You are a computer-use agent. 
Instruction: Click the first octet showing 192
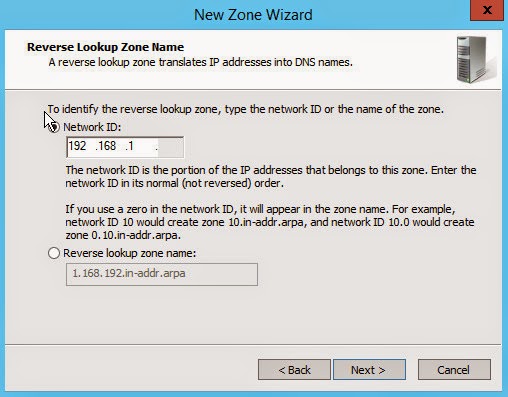78,146
